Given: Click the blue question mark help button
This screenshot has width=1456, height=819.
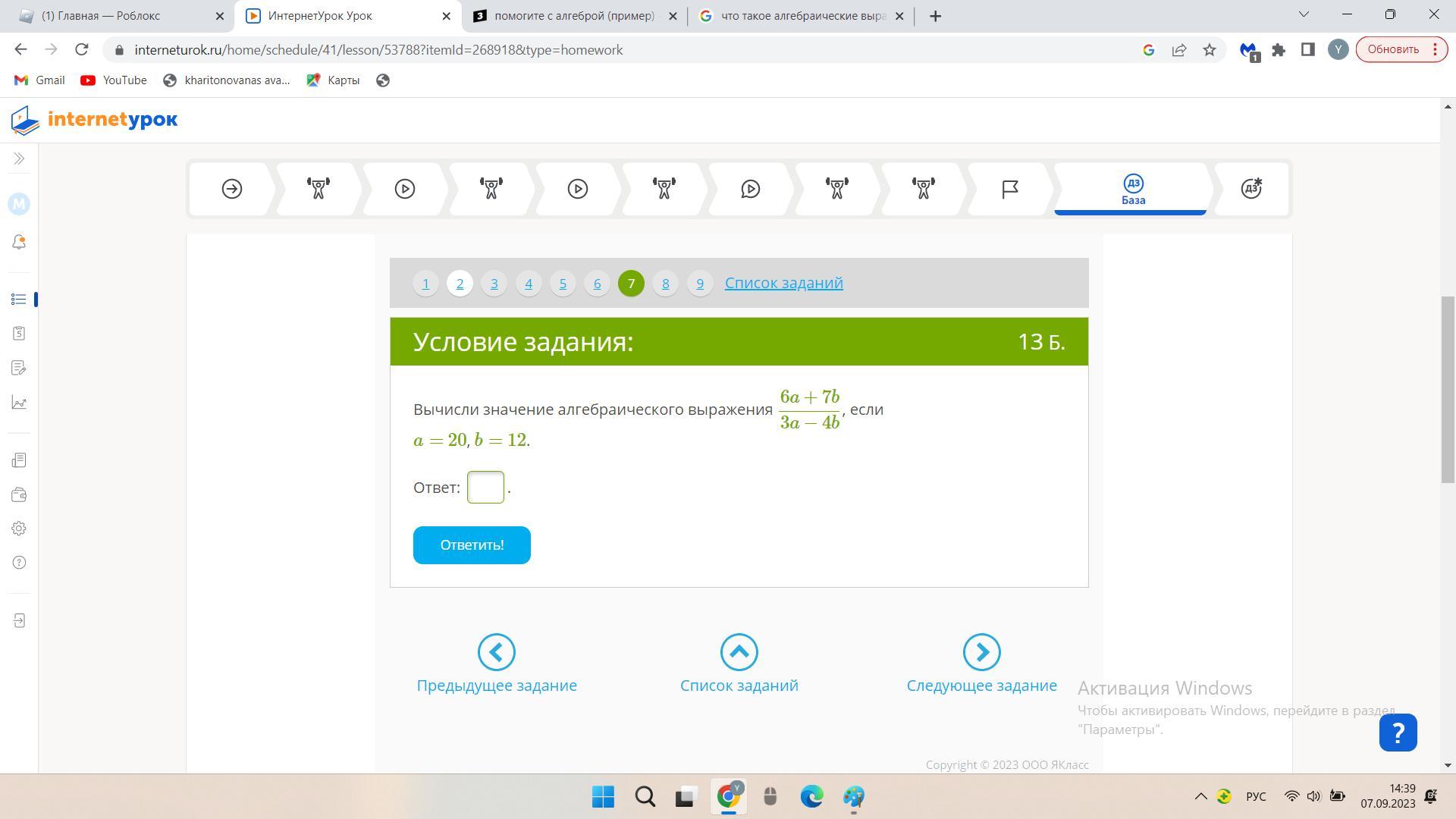Looking at the screenshot, I should click(1398, 733).
